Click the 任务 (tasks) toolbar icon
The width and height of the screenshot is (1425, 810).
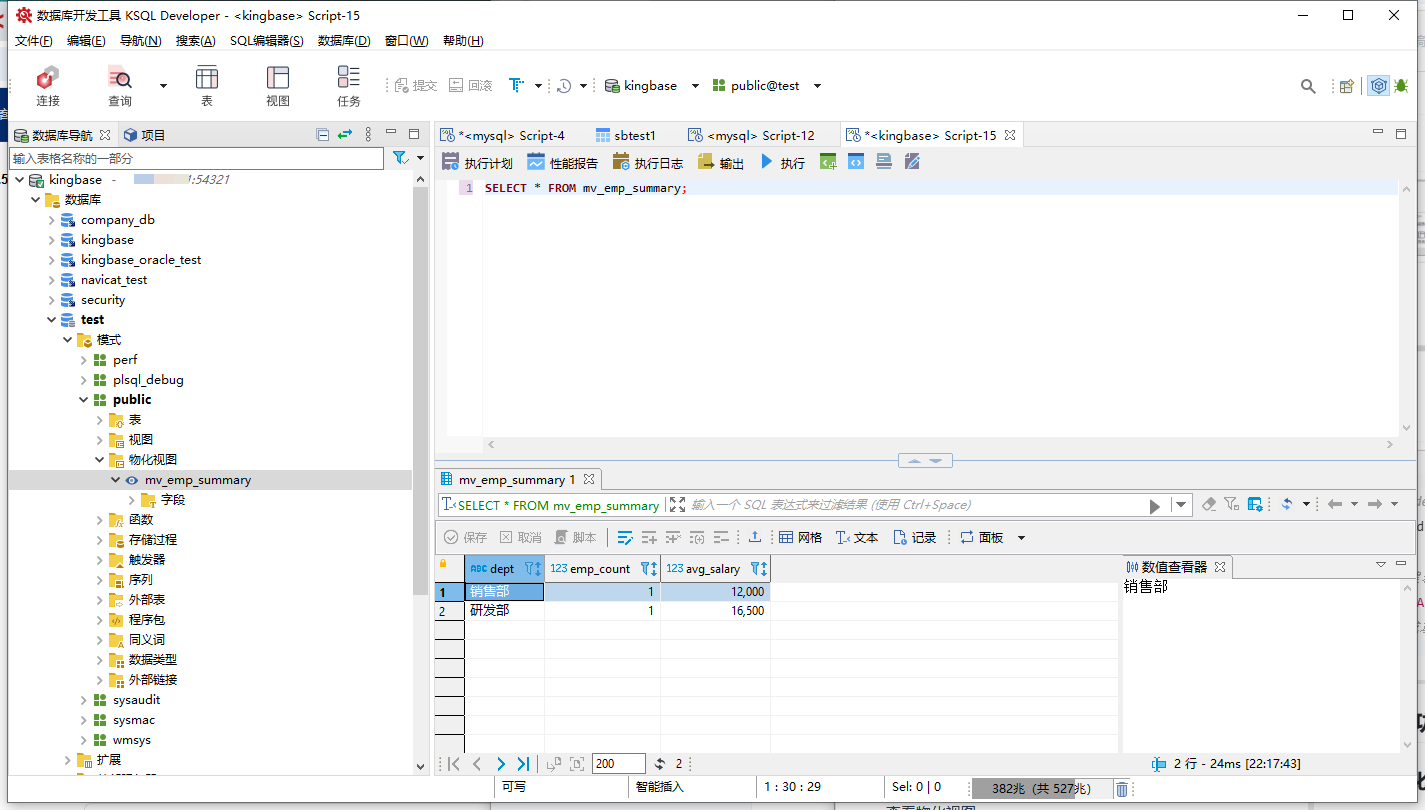(349, 86)
